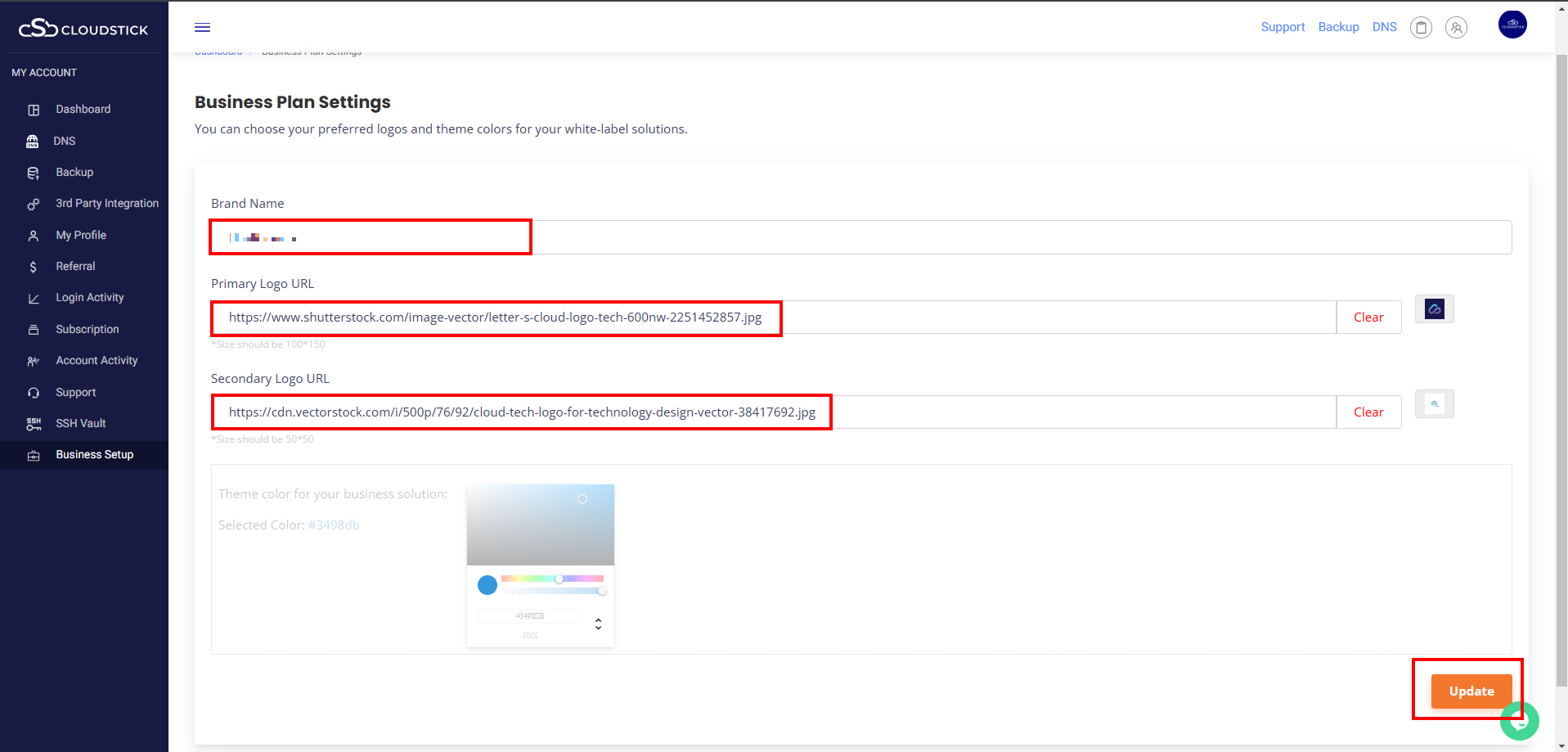Click the Brand Name input field
The width and height of the screenshot is (1568, 752).
[859, 237]
